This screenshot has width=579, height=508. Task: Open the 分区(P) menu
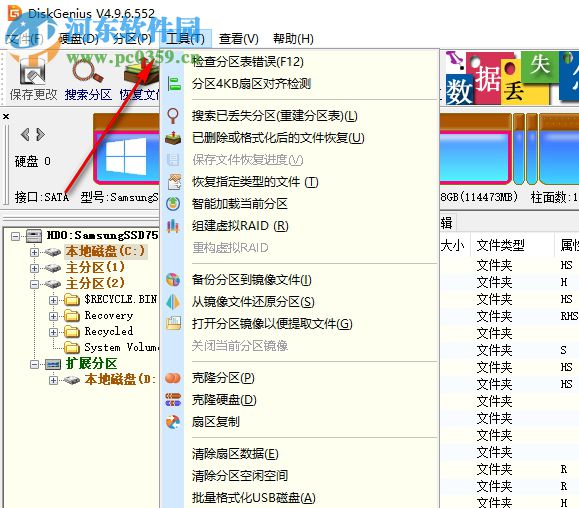[132, 38]
